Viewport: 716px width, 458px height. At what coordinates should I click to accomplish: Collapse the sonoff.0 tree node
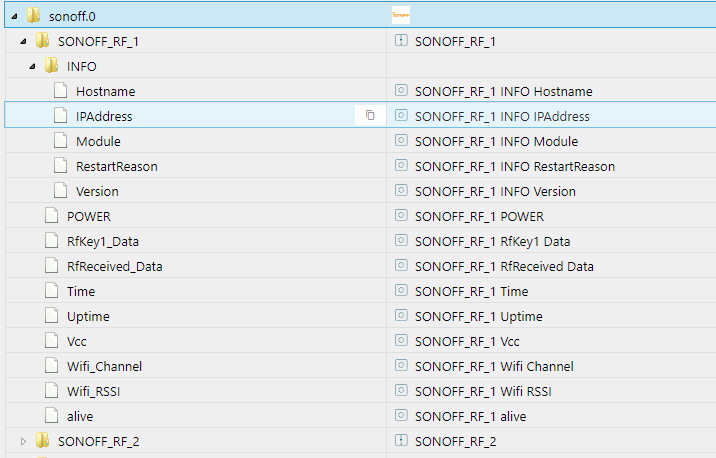(x=13, y=16)
